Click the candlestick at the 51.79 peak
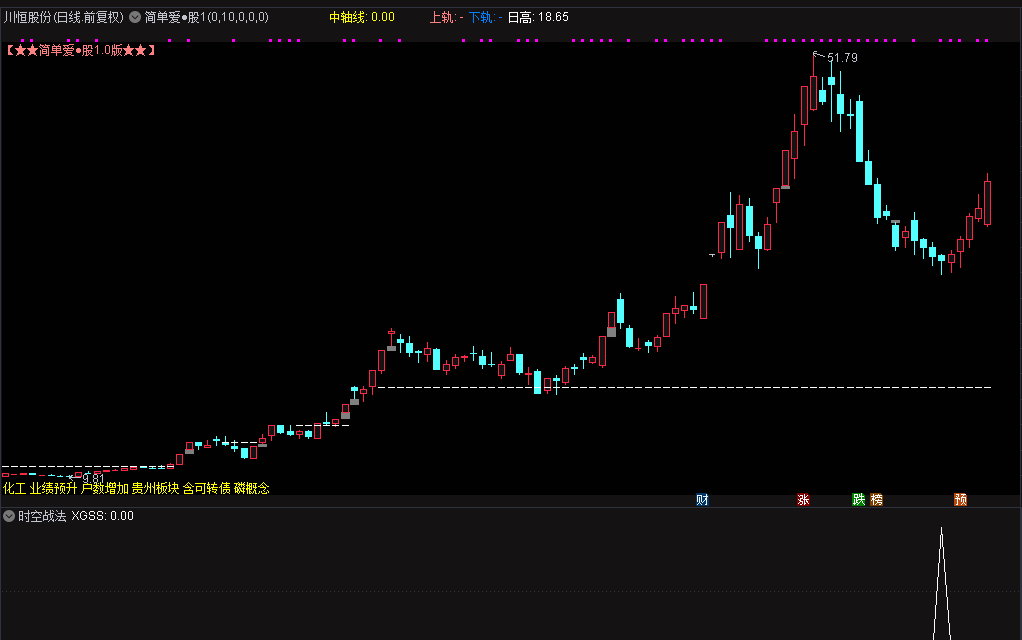Image resolution: width=1022 pixels, height=640 pixels. tap(813, 91)
